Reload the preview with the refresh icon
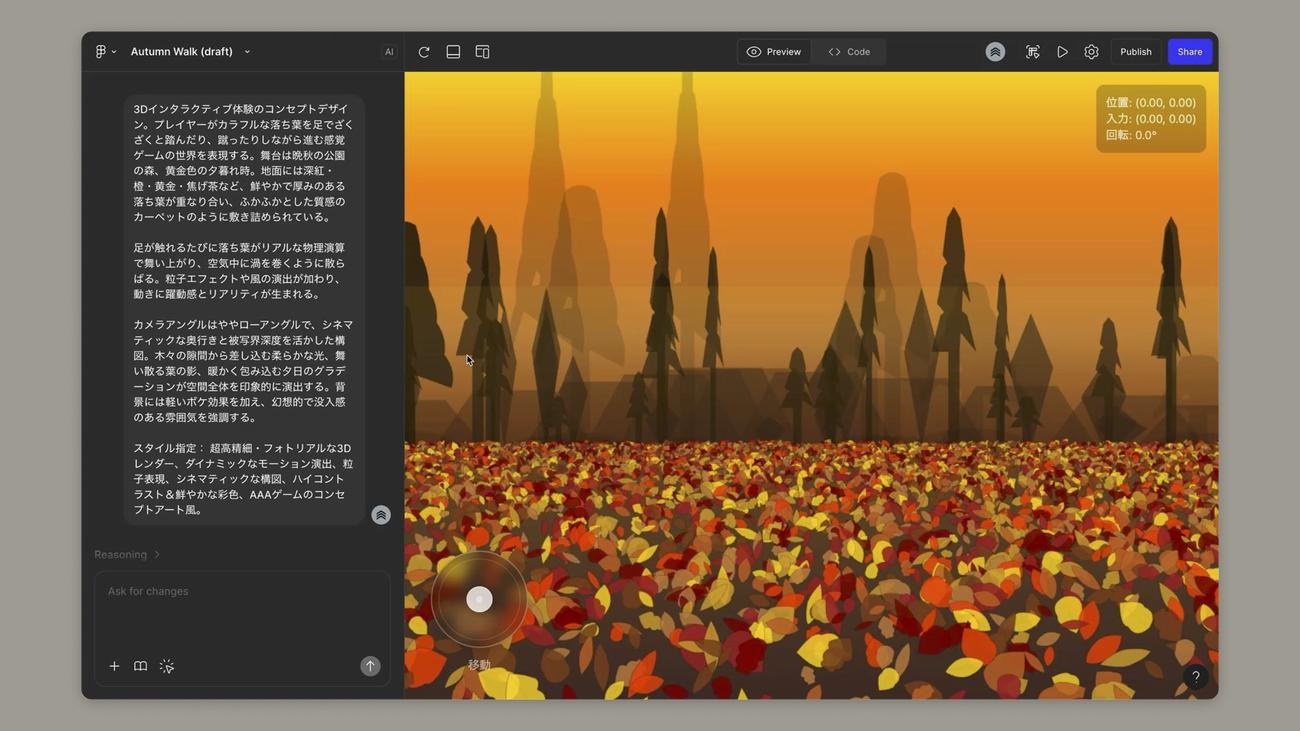Image resolution: width=1300 pixels, height=731 pixels. (x=424, y=52)
